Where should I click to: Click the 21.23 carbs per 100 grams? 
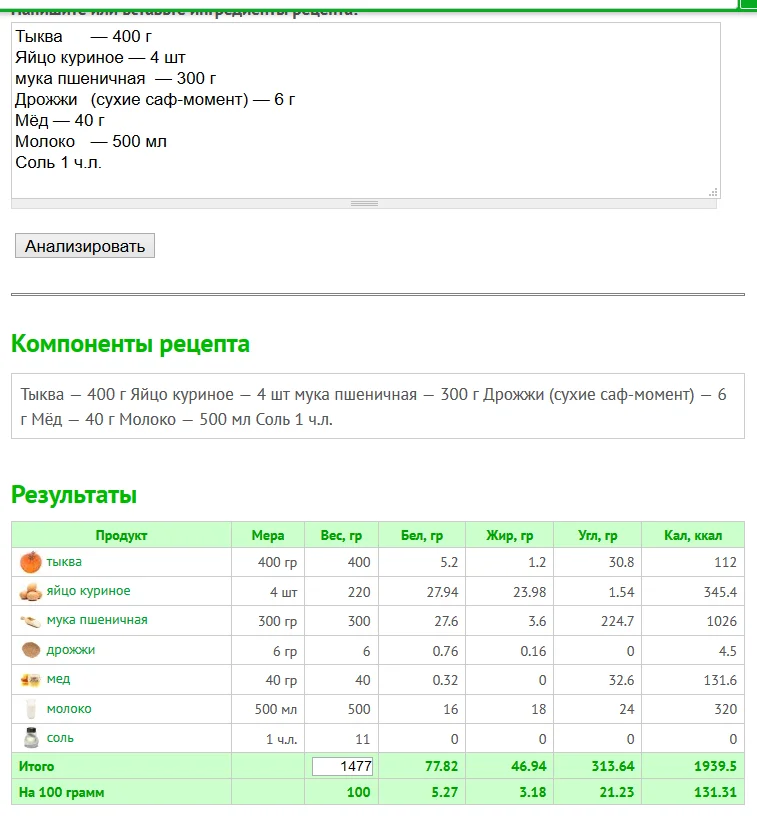[617, 792]
